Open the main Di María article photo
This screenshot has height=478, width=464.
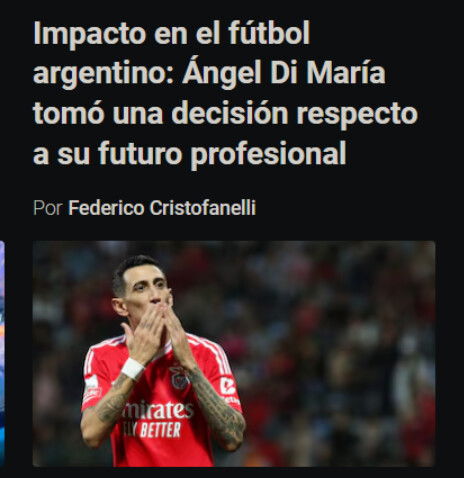[234, 354]
